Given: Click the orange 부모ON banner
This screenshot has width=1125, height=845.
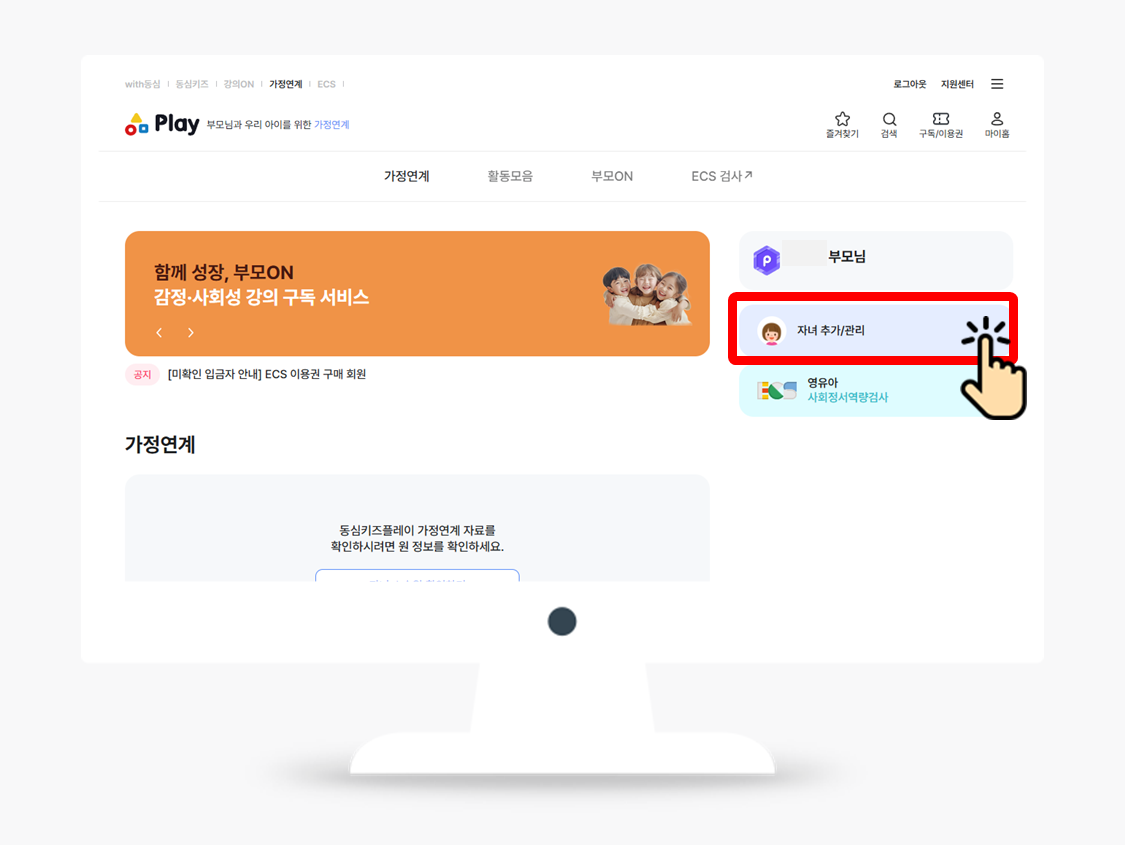Looking at the screenshot, I should (417, 293).
